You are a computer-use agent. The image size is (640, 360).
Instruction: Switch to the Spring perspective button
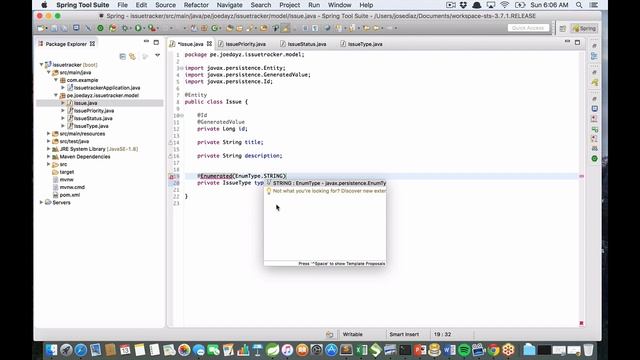tap(584, 29)
